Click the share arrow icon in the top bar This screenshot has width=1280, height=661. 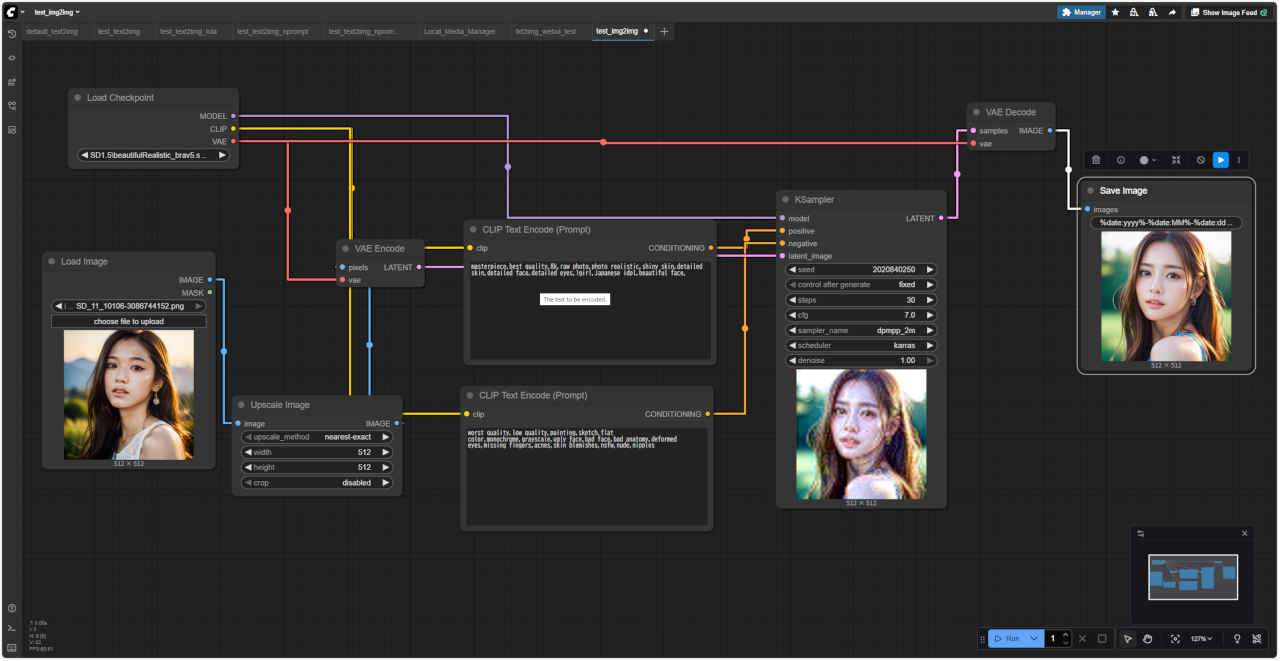click(1171, 13)
